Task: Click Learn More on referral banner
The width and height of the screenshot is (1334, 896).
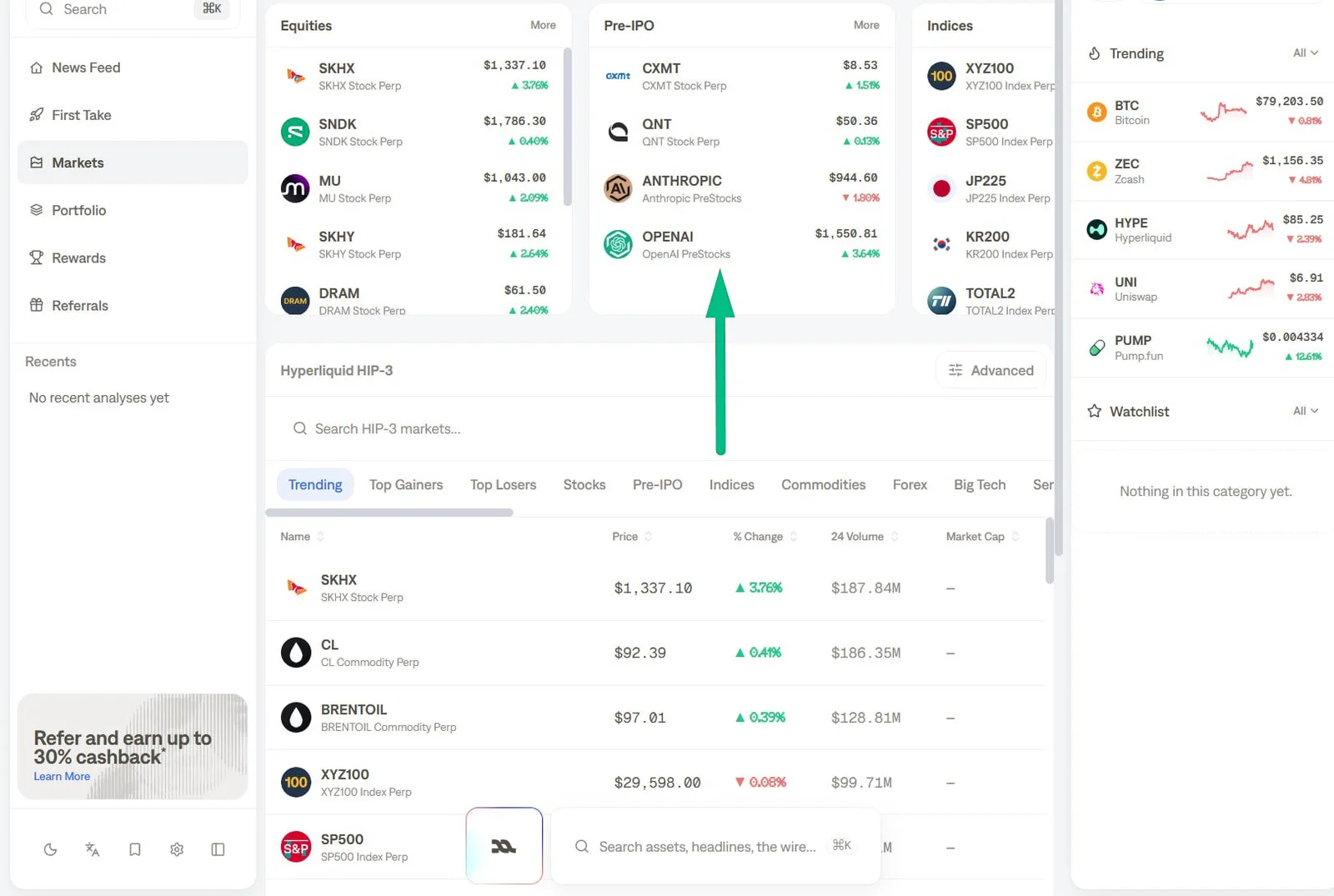Action: [62, 777]
